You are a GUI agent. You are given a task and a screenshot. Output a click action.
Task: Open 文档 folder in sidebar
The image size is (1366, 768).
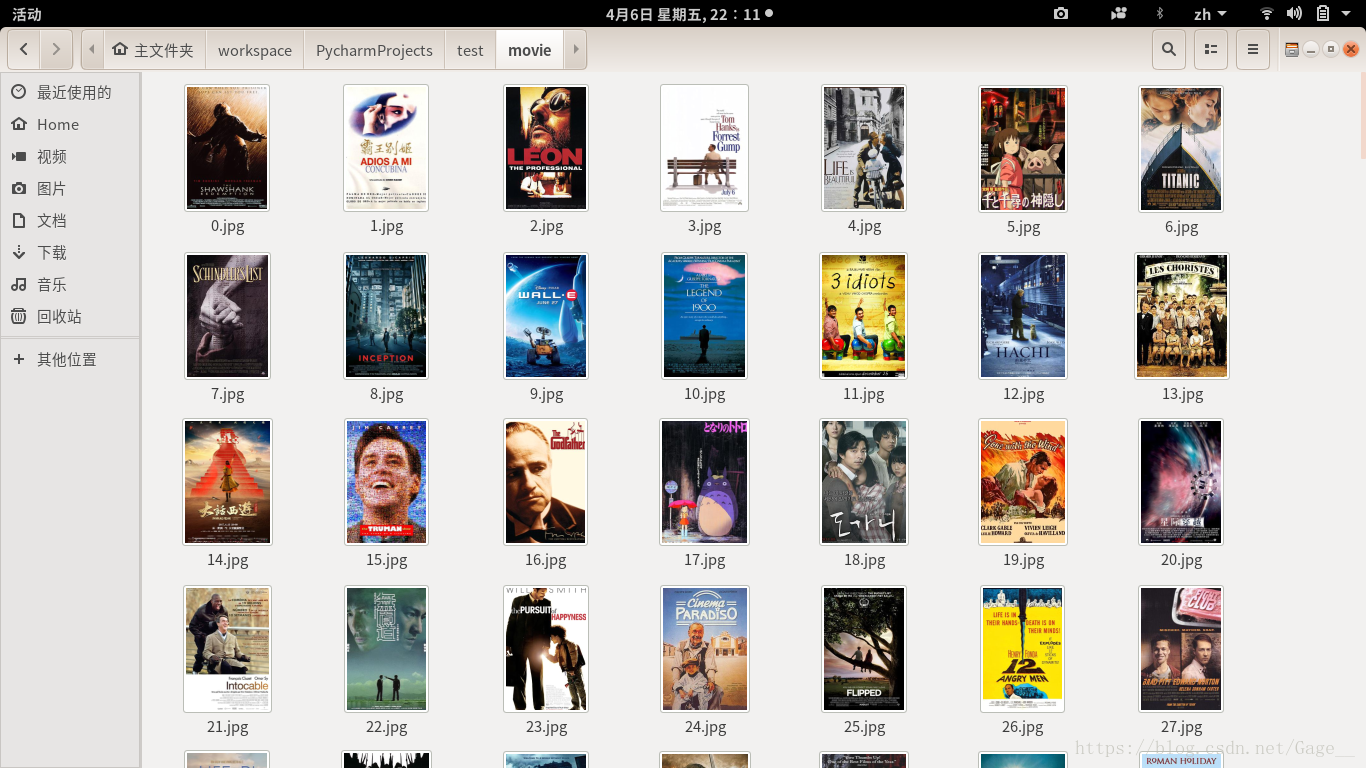(70, 220)
